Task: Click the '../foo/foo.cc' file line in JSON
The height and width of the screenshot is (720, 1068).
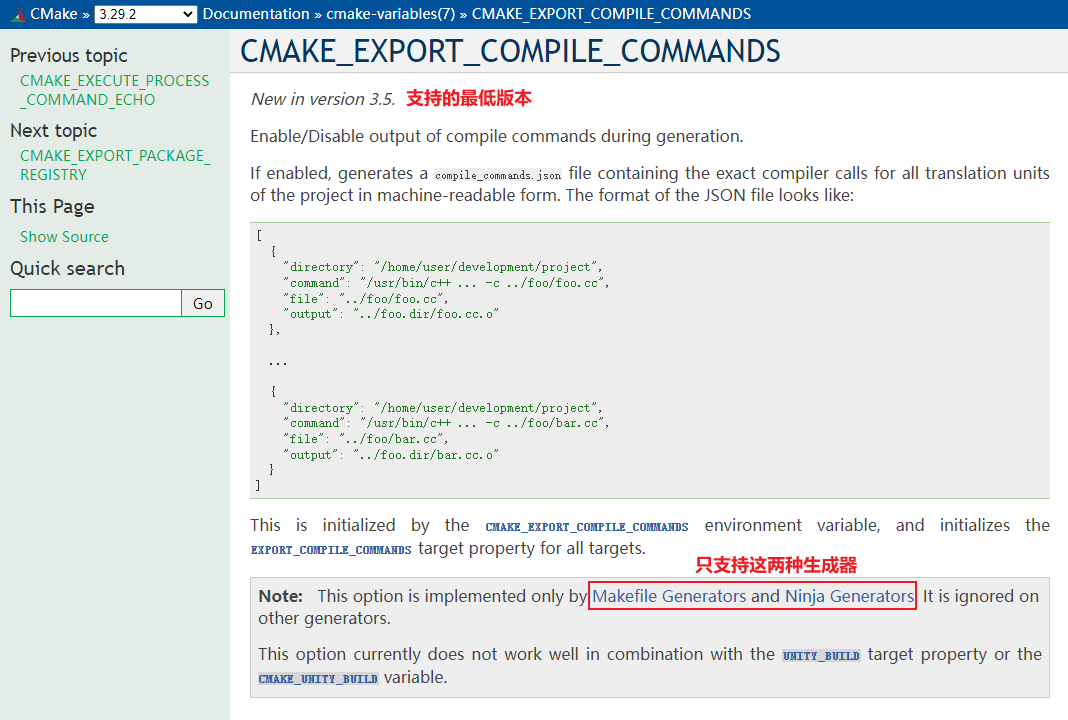Action: coord(366,298)
